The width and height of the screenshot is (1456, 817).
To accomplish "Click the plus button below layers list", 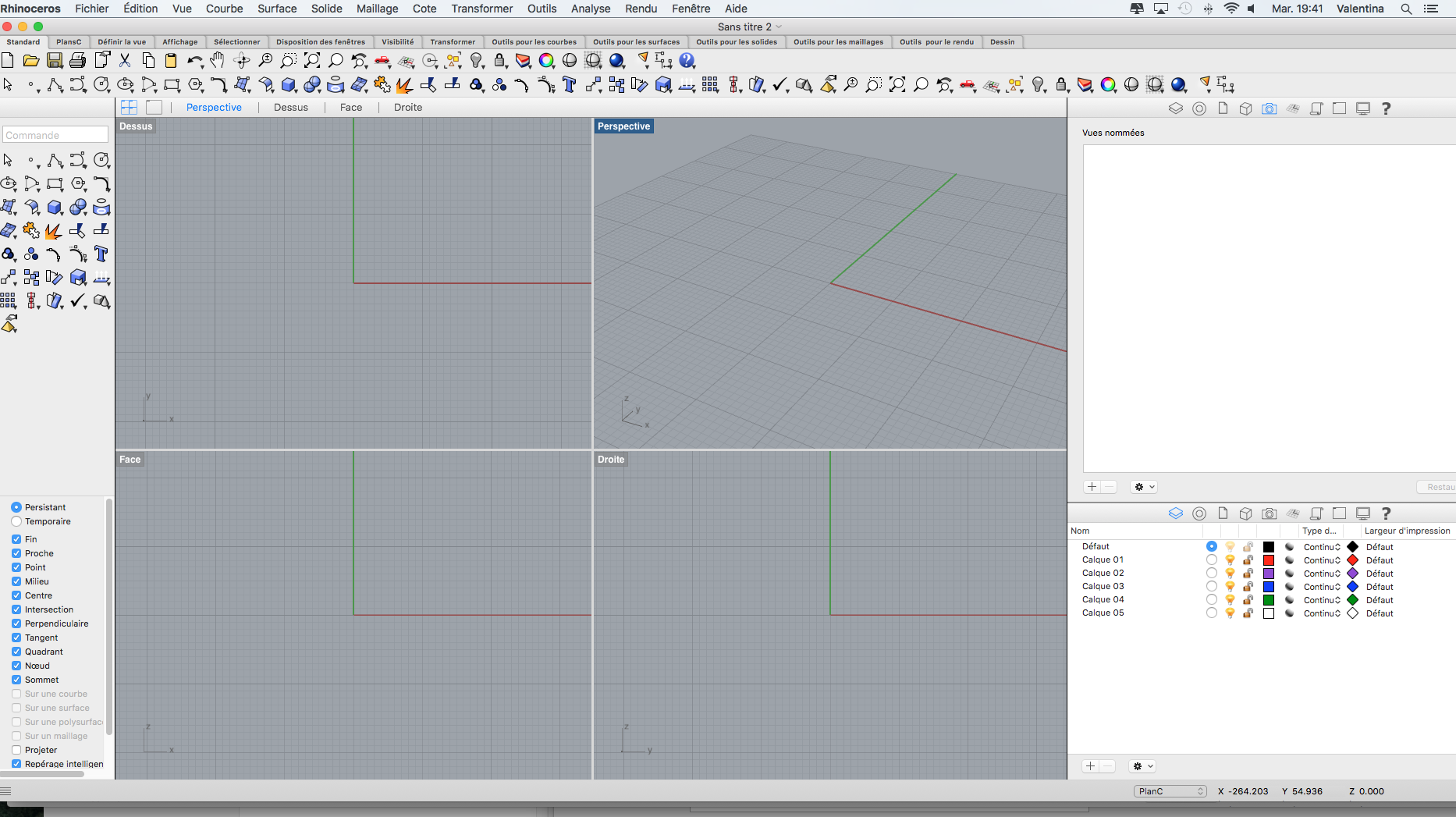I will click(x=1091, y=766).
